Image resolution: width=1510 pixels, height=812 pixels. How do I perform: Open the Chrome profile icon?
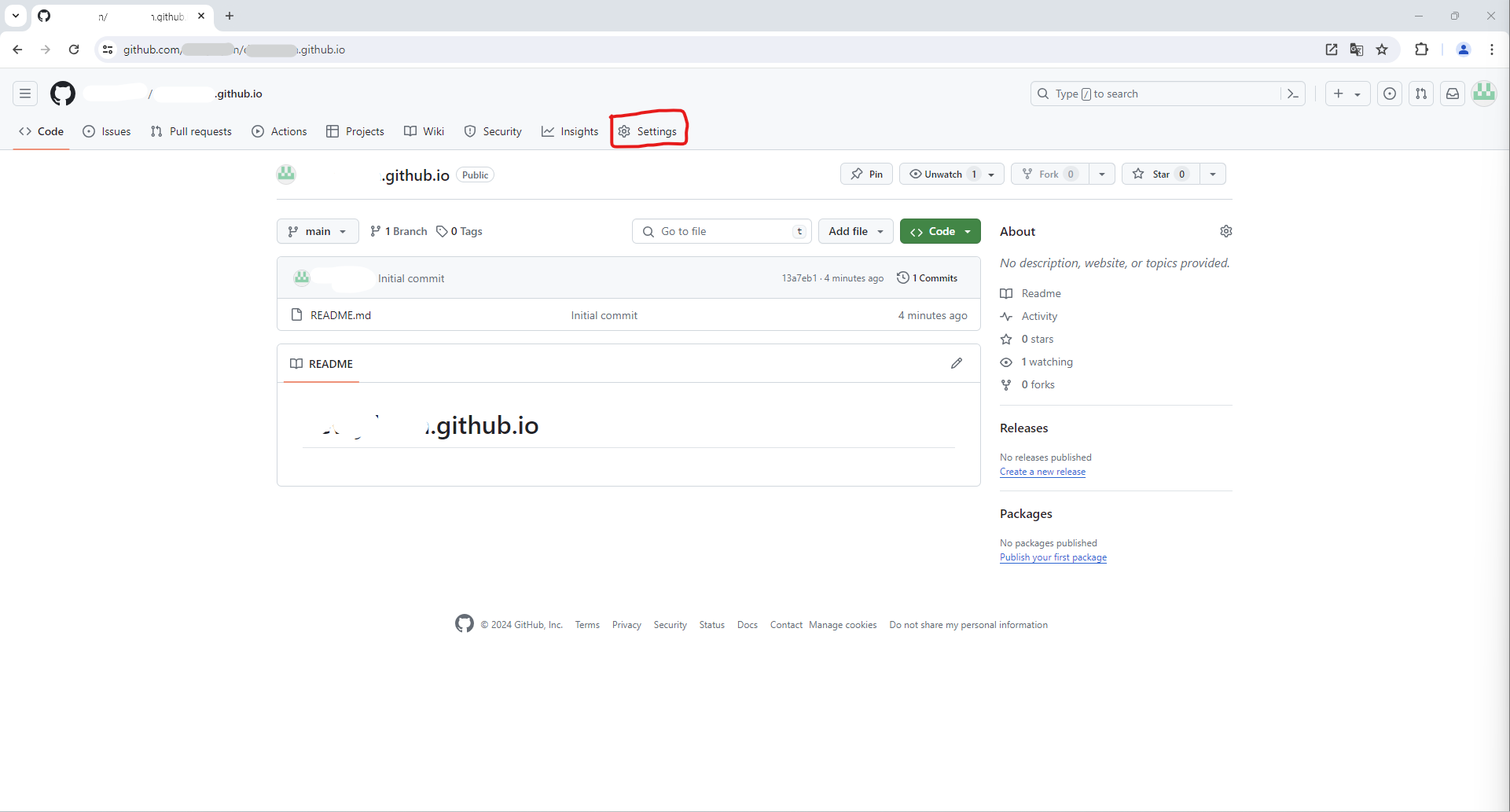tap(1464, 50)
